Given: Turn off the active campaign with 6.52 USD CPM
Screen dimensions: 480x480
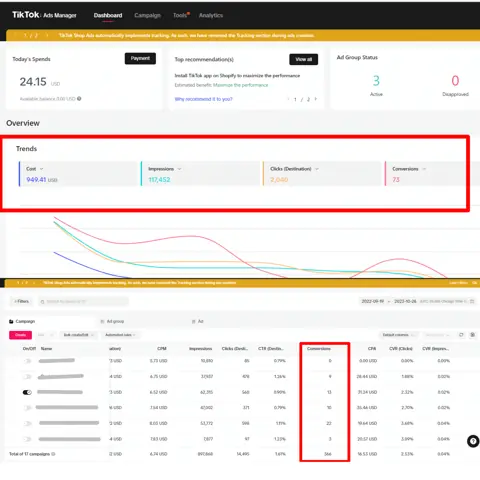Looking at the screenshot, I should 27,392.
